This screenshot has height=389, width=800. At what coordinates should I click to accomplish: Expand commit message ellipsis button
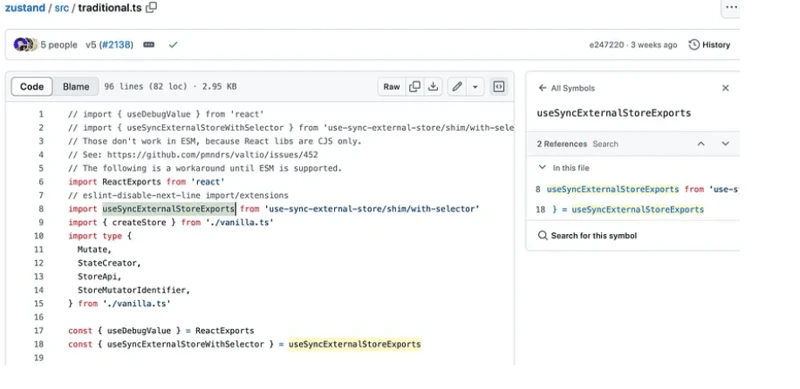(149, 45)
